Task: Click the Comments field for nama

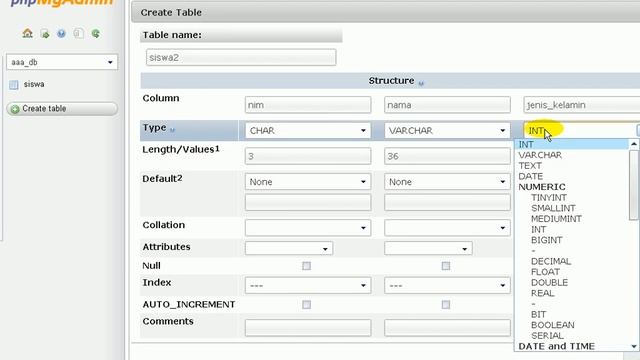Action: coord(447,328)
